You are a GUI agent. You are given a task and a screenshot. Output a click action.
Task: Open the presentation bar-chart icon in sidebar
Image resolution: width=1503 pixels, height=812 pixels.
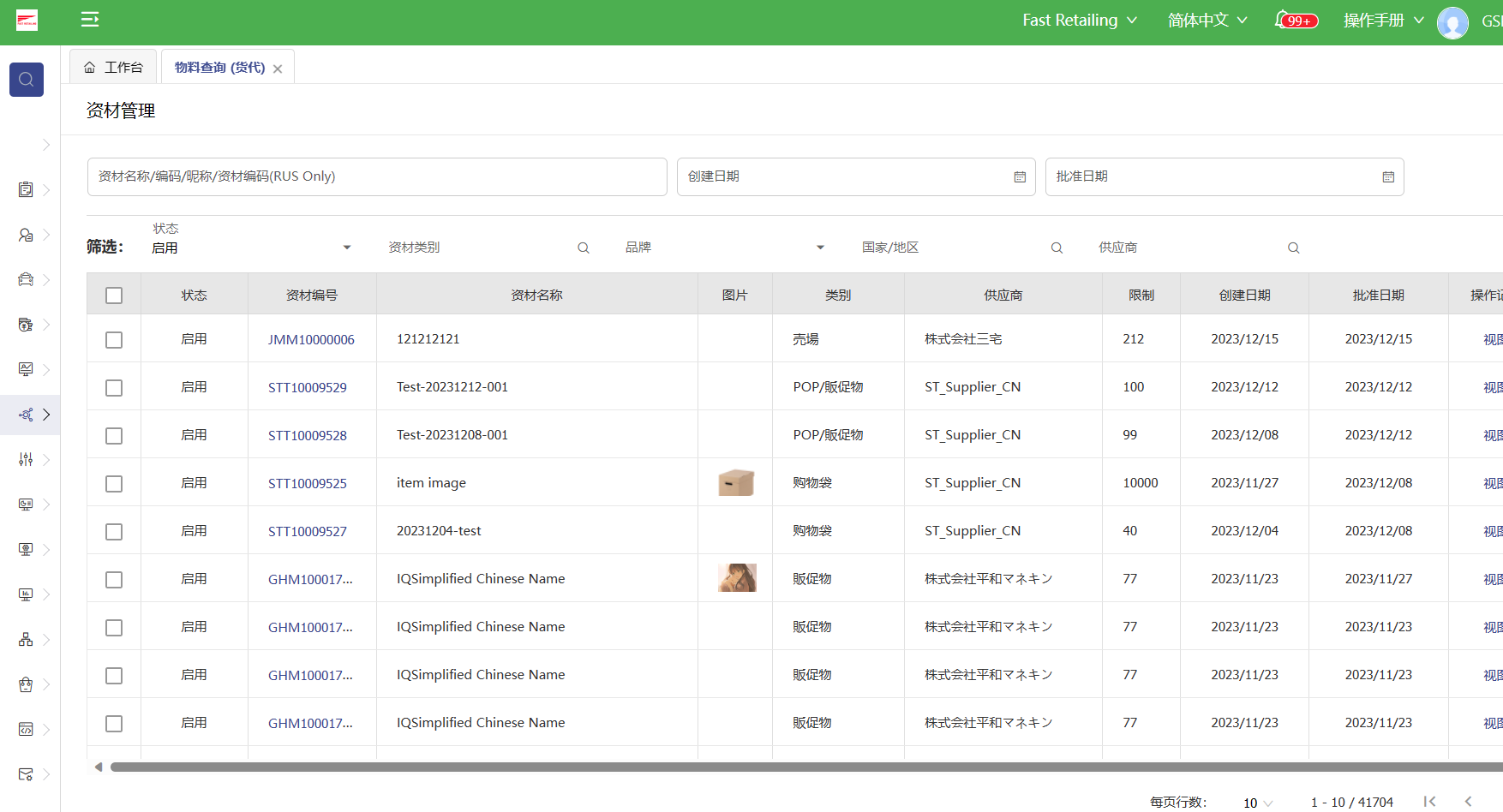coord(26,594)
